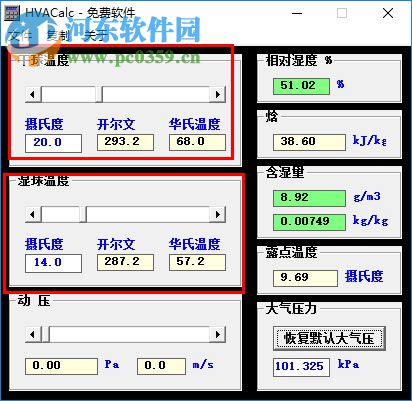Viewport: 412px width, 401px height.
Task: Click wet-bulb Kelvin field showing 287.2
Action: 125,262
